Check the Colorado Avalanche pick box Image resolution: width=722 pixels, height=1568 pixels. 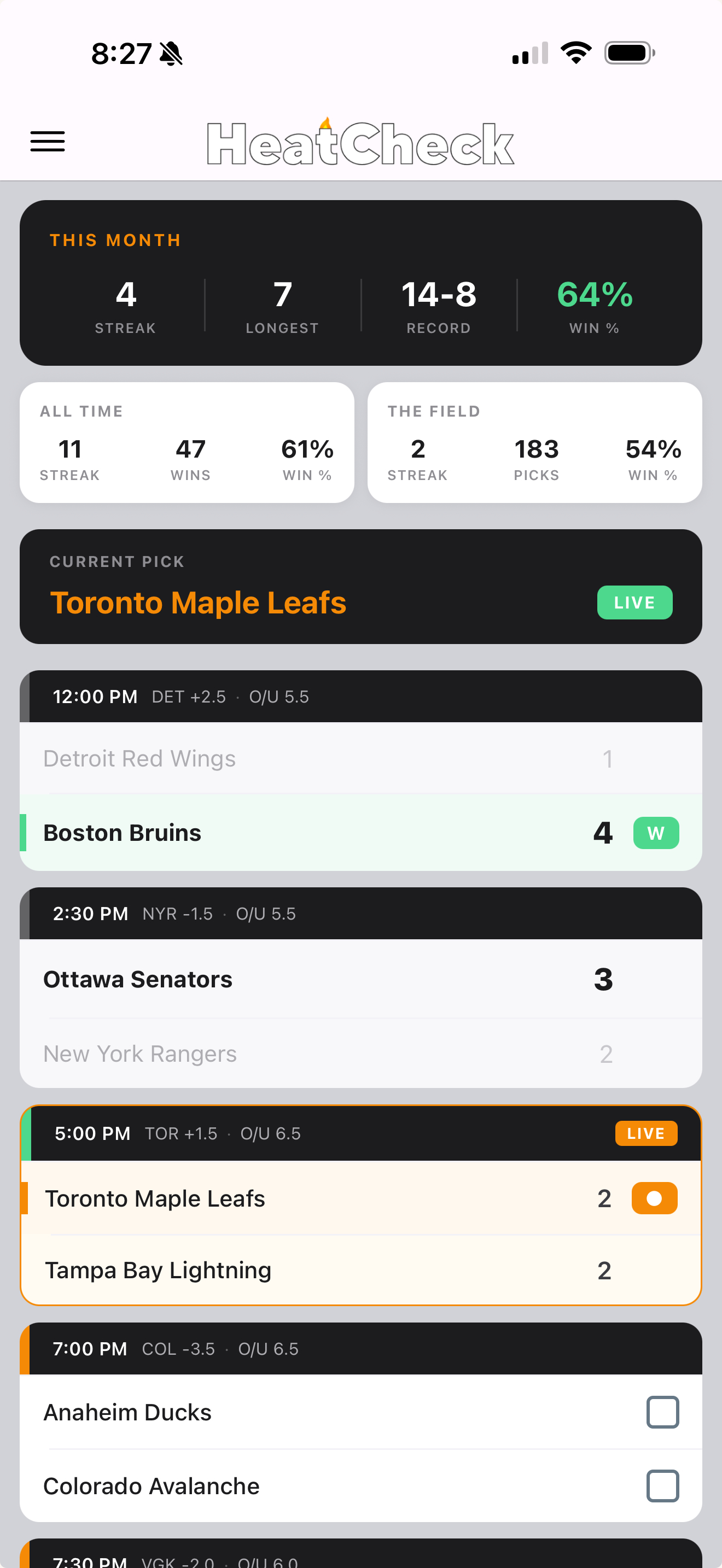tap(662, 1486)
